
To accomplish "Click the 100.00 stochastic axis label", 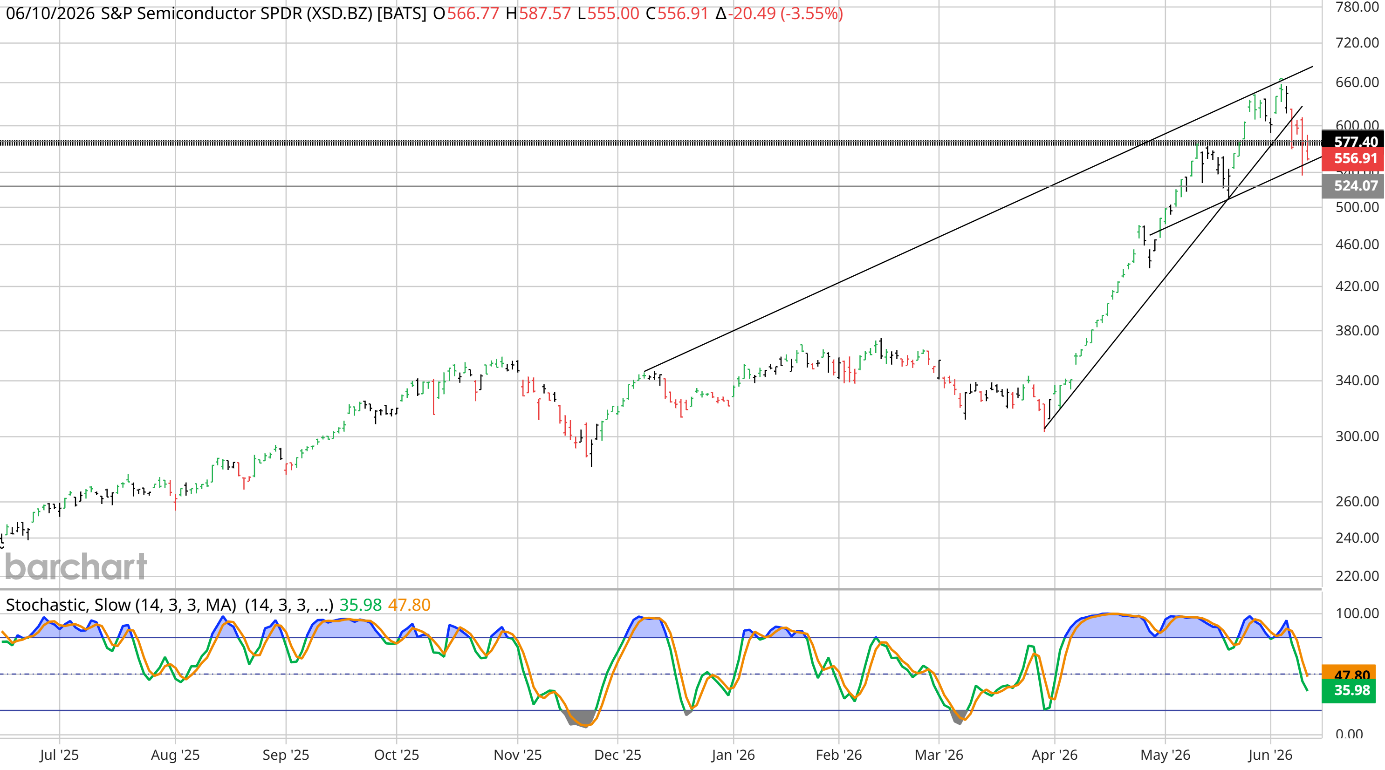I will tap(1357, 613).
